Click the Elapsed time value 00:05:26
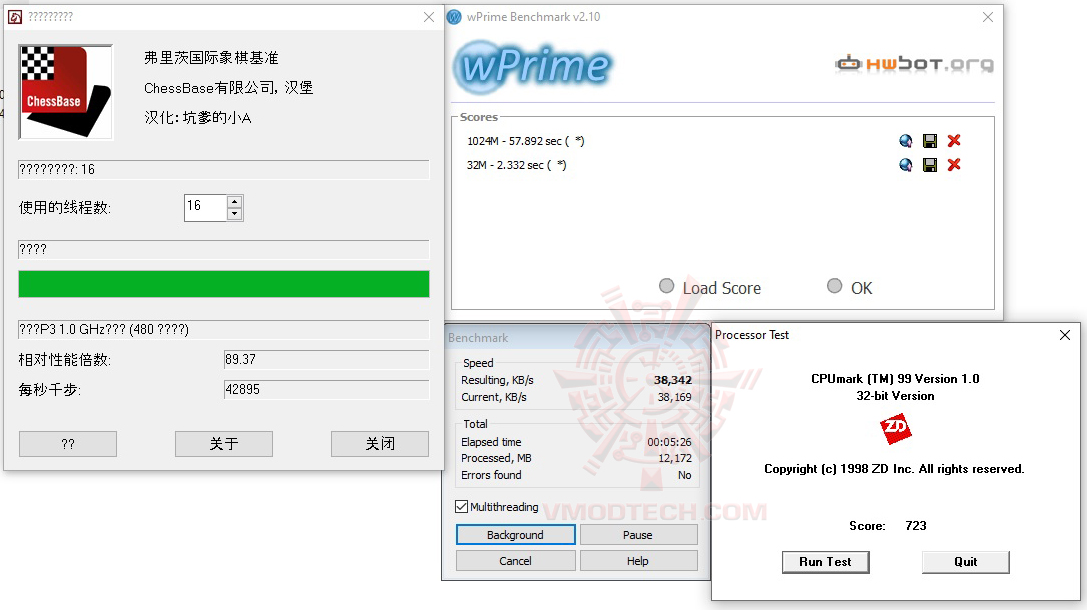1087x610 pixels. point(669,442)
